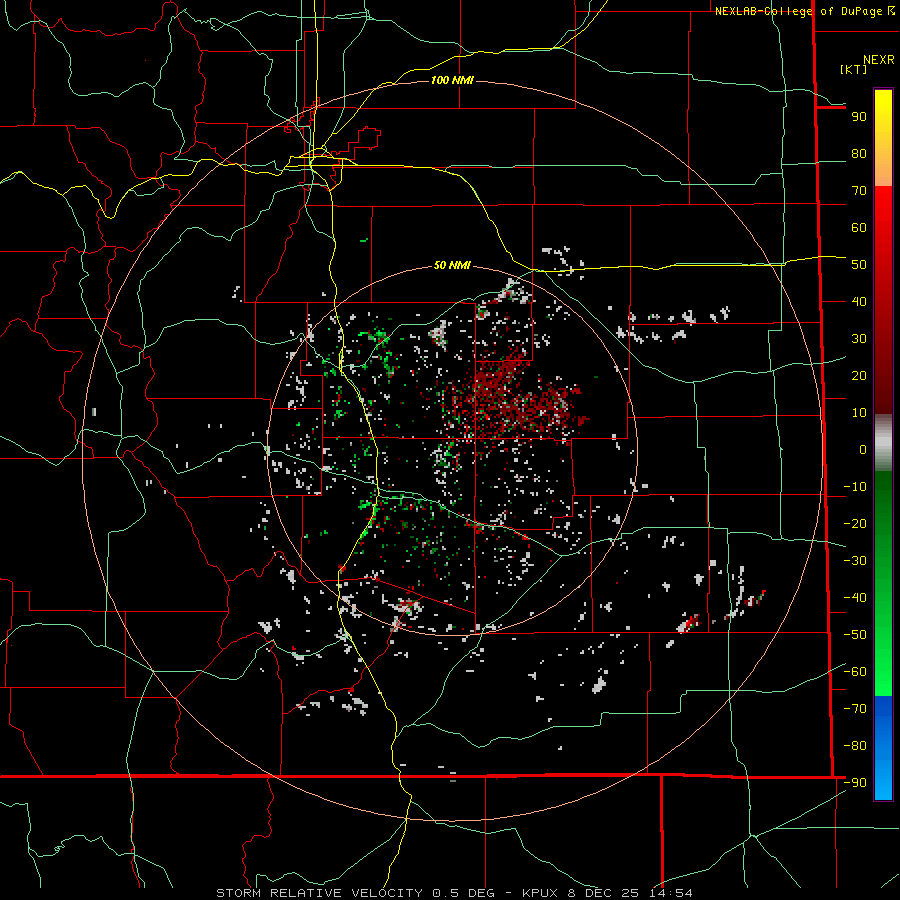Viewport: 900px width, 900px height.
Task: Click the positive 50 knot scale value
Action: click(859, 265)
